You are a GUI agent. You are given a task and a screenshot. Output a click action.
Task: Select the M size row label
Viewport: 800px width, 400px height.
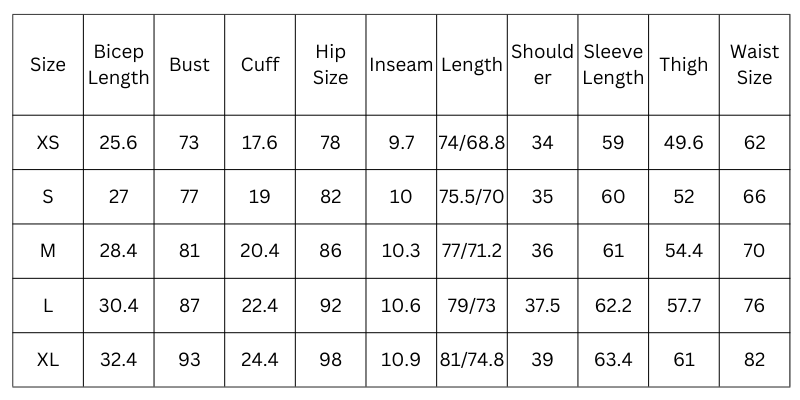(48, 251)
